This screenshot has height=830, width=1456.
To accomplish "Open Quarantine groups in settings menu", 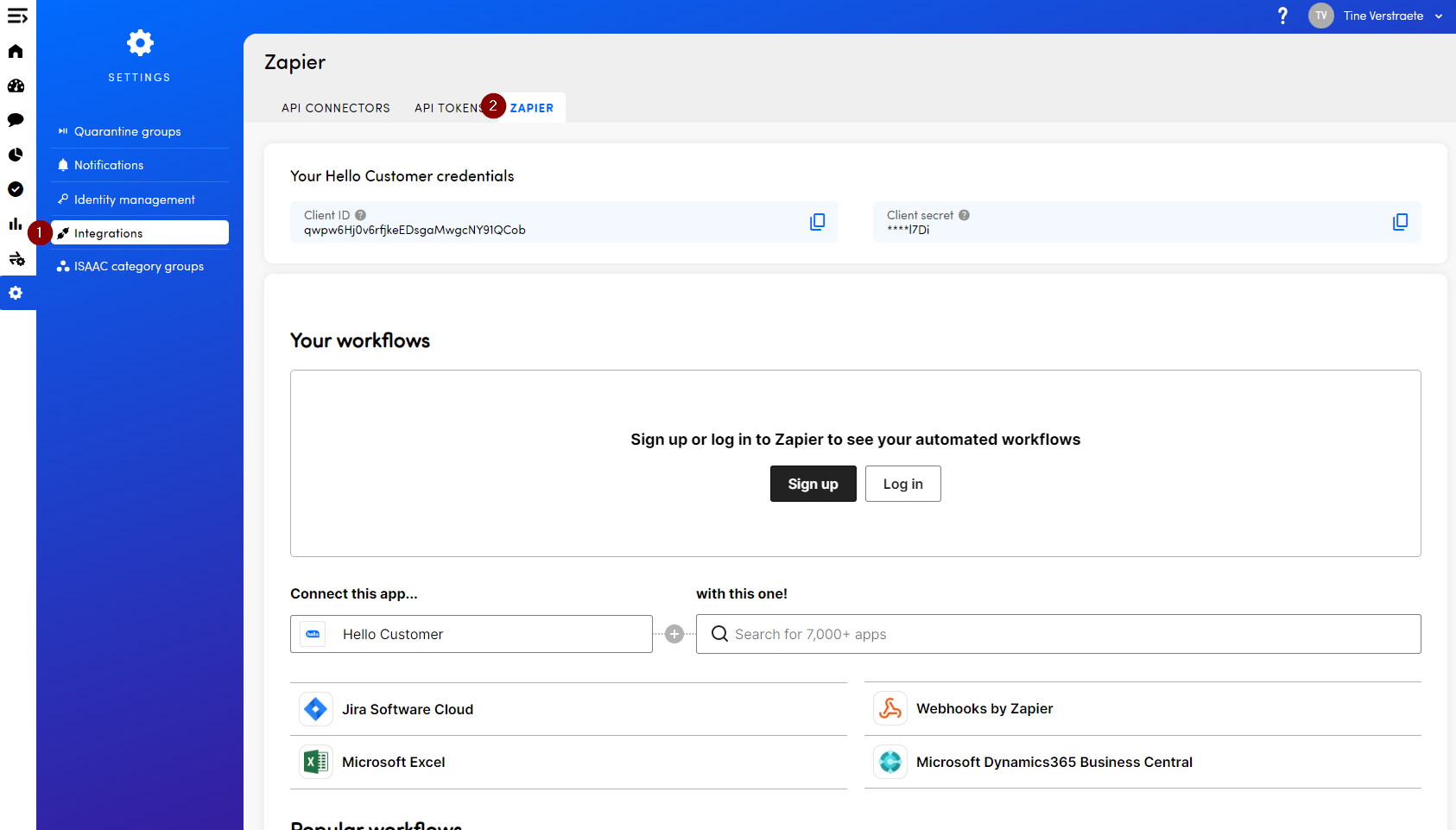I will point(128,131).
